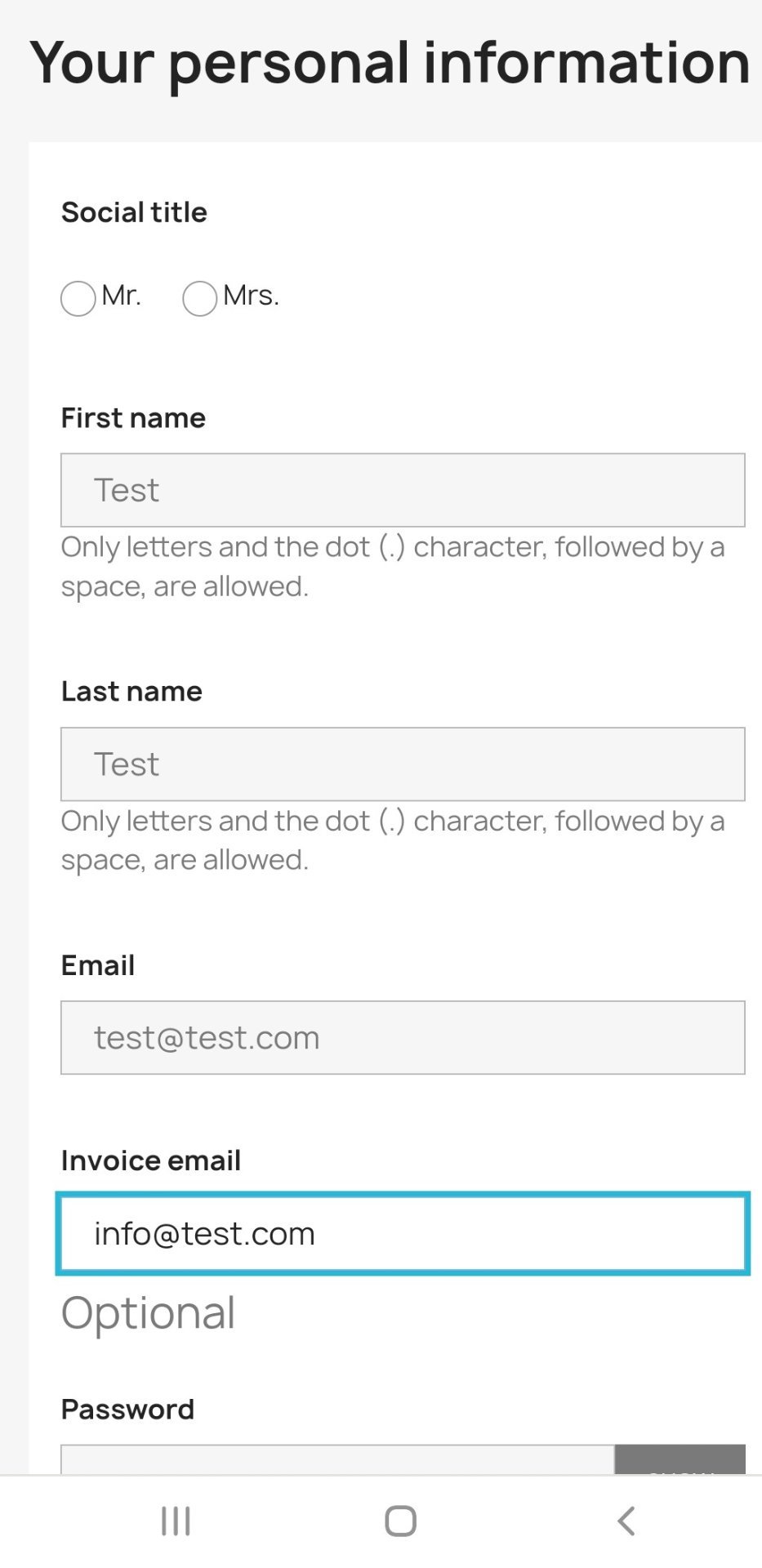This screenshot has width=762, height=1568.
Task: Open Android recent apps from navigation bar
Action: pos(176,1521)
